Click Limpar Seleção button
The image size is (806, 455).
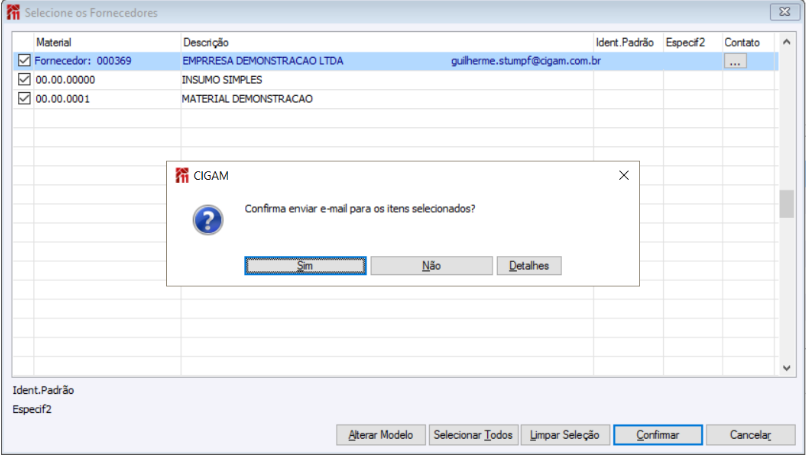coord(565,435)
